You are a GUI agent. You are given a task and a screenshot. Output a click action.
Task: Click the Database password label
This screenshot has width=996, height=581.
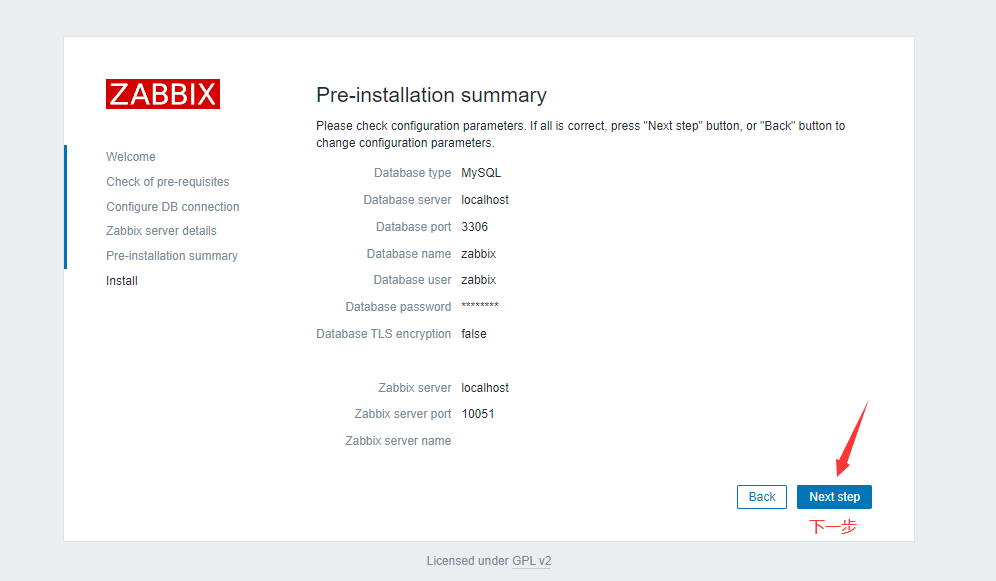398,307
